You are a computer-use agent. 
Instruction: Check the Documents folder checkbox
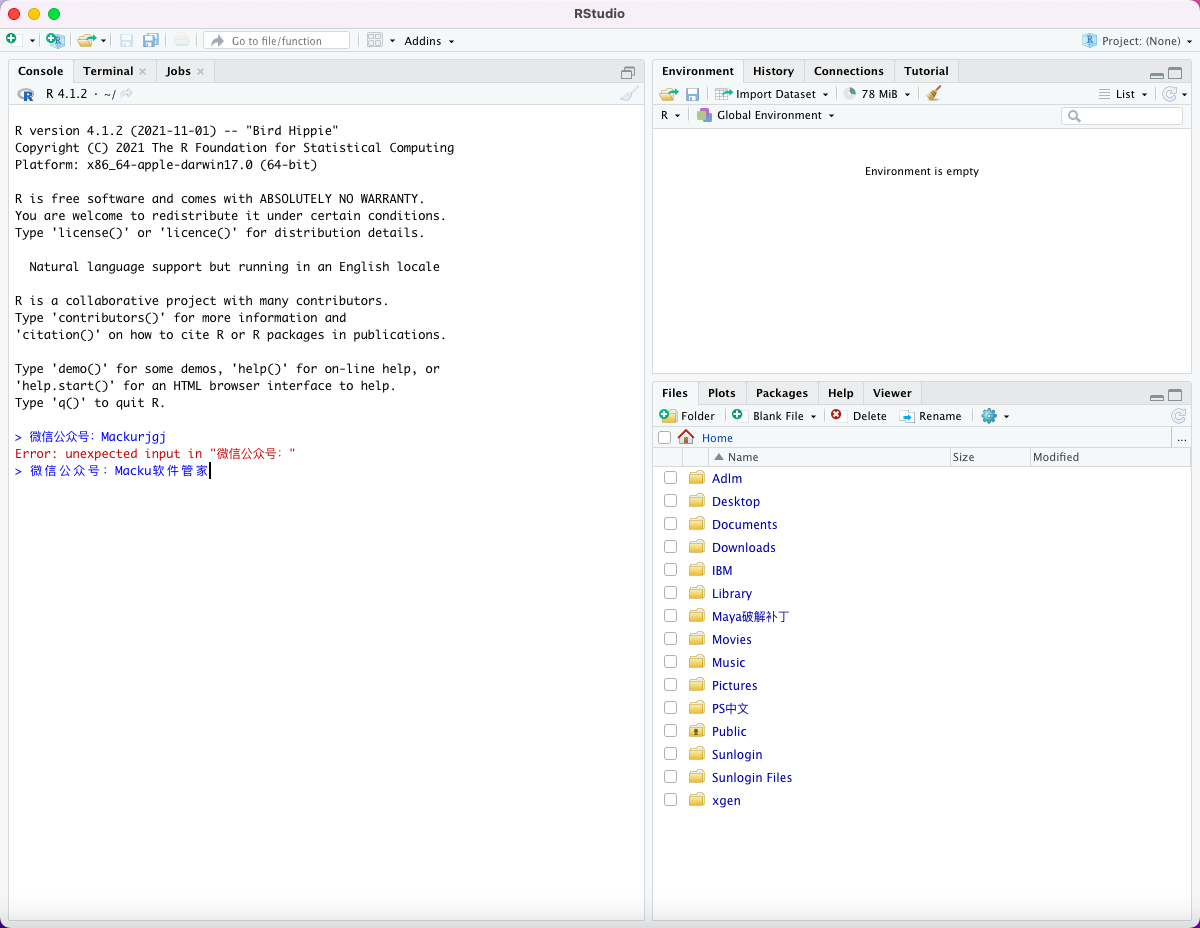pos(670,524)
